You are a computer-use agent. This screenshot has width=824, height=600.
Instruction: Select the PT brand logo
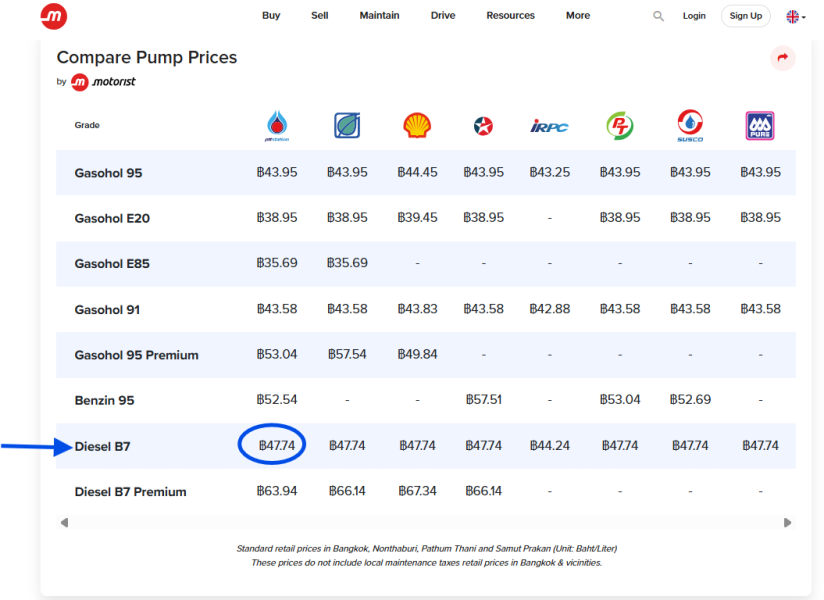pos(620,126)
